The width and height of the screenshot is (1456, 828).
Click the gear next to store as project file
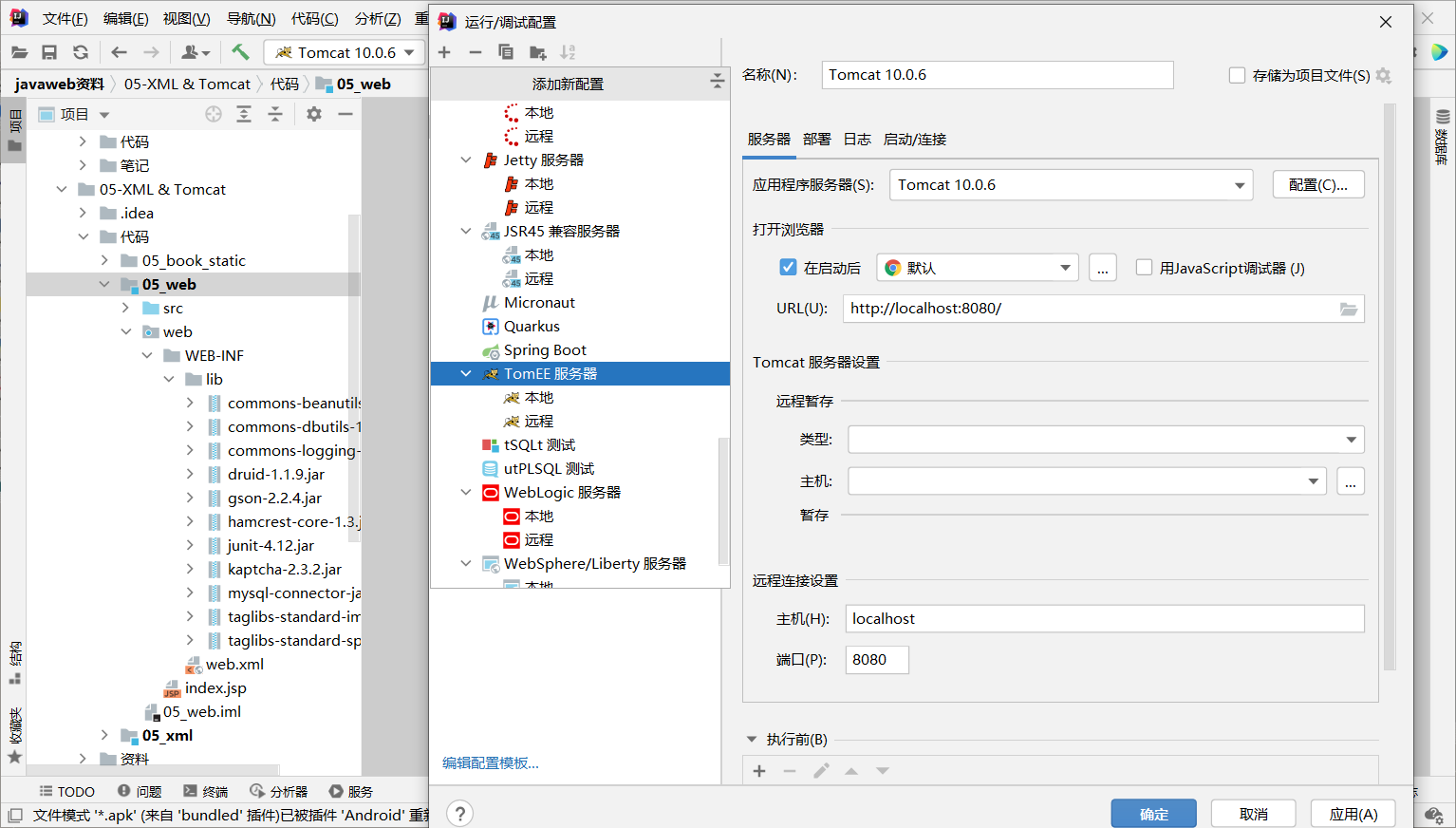(1384, 75)
